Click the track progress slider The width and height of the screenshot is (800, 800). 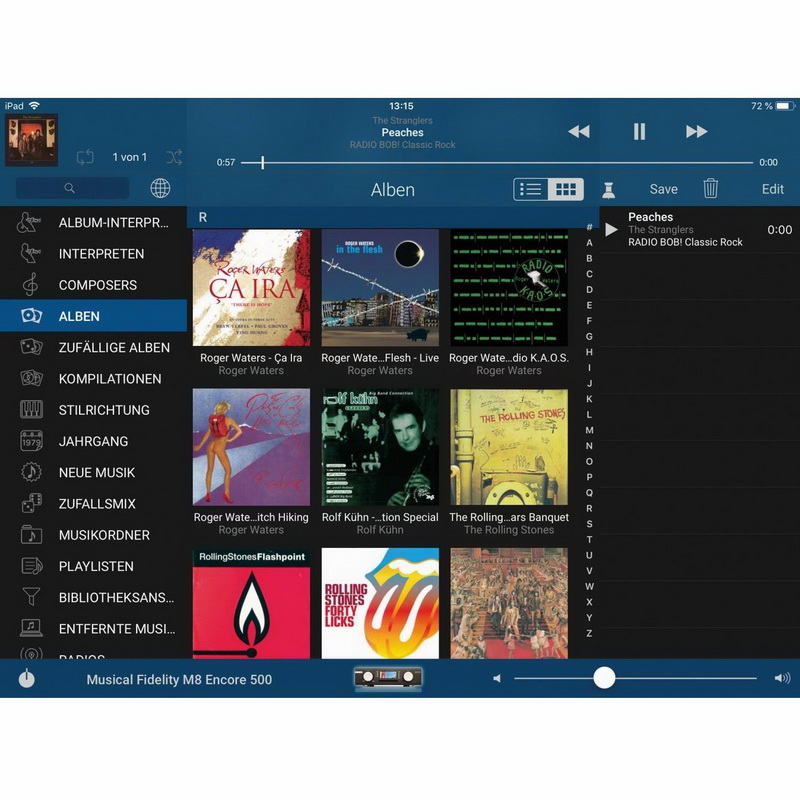click(497, 163)
